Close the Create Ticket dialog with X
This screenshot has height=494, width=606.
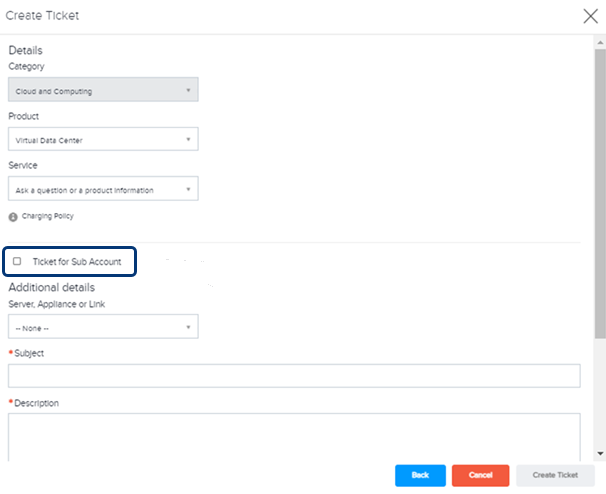(x=591, y=16)
